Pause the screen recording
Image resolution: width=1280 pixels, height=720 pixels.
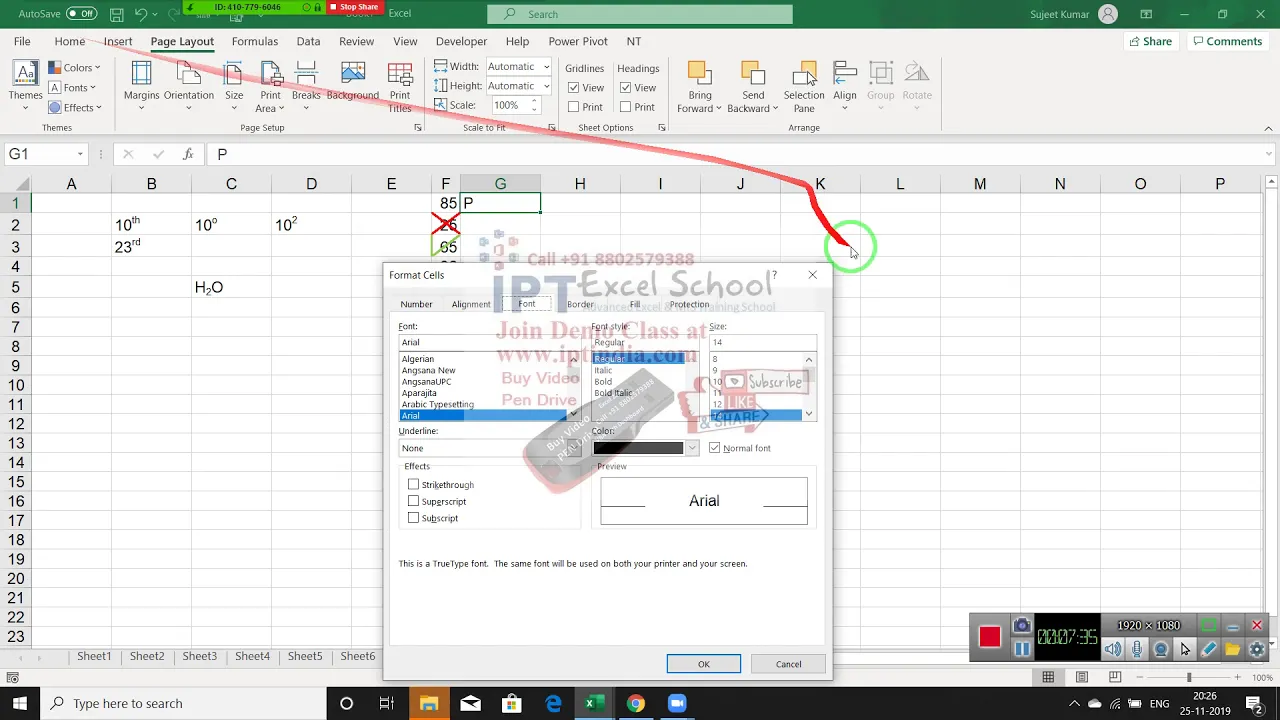coord(1021,649)
